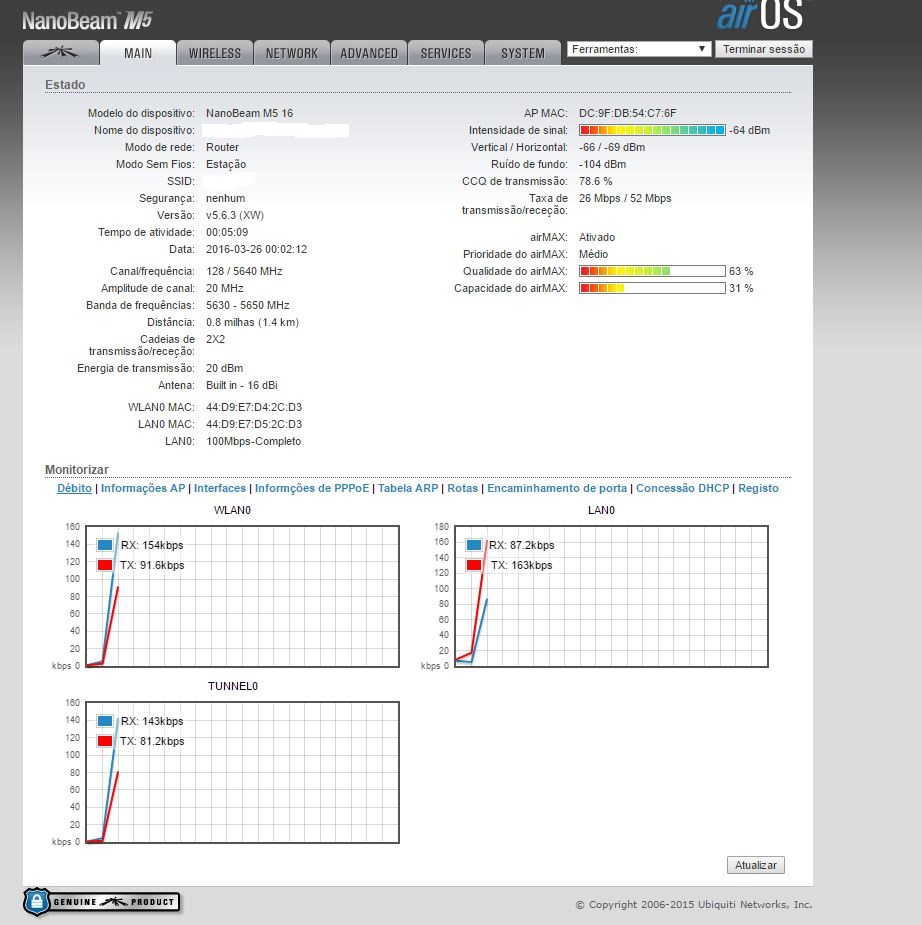Expand the Ferramentas dropdown
This screenshot has width=922, height=925.
639,49
